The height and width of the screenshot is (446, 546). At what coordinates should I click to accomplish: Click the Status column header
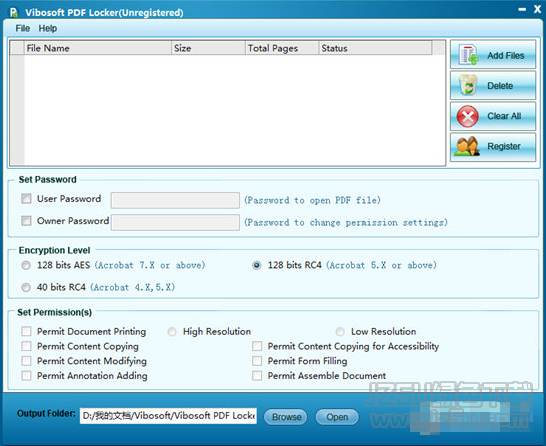pyautogui.click(x=375, y=48)
